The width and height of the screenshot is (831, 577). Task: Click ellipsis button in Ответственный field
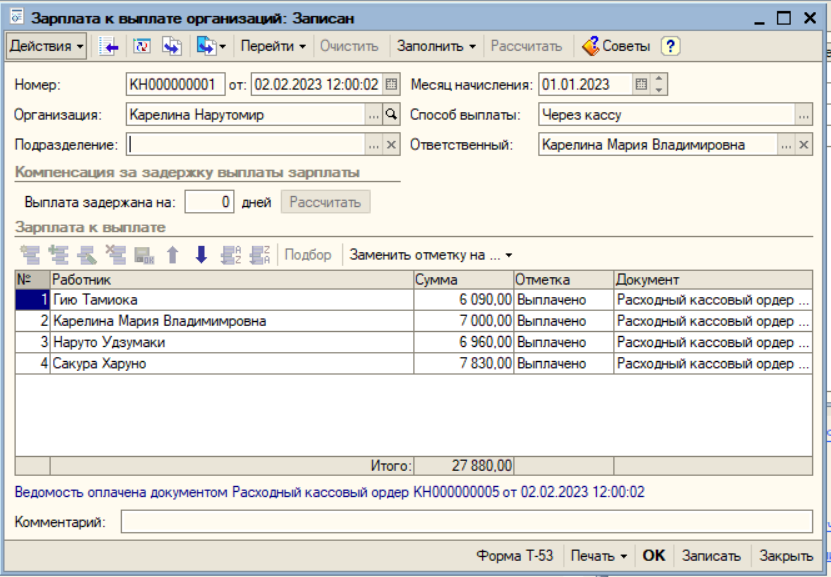click(x=786, y=145)
